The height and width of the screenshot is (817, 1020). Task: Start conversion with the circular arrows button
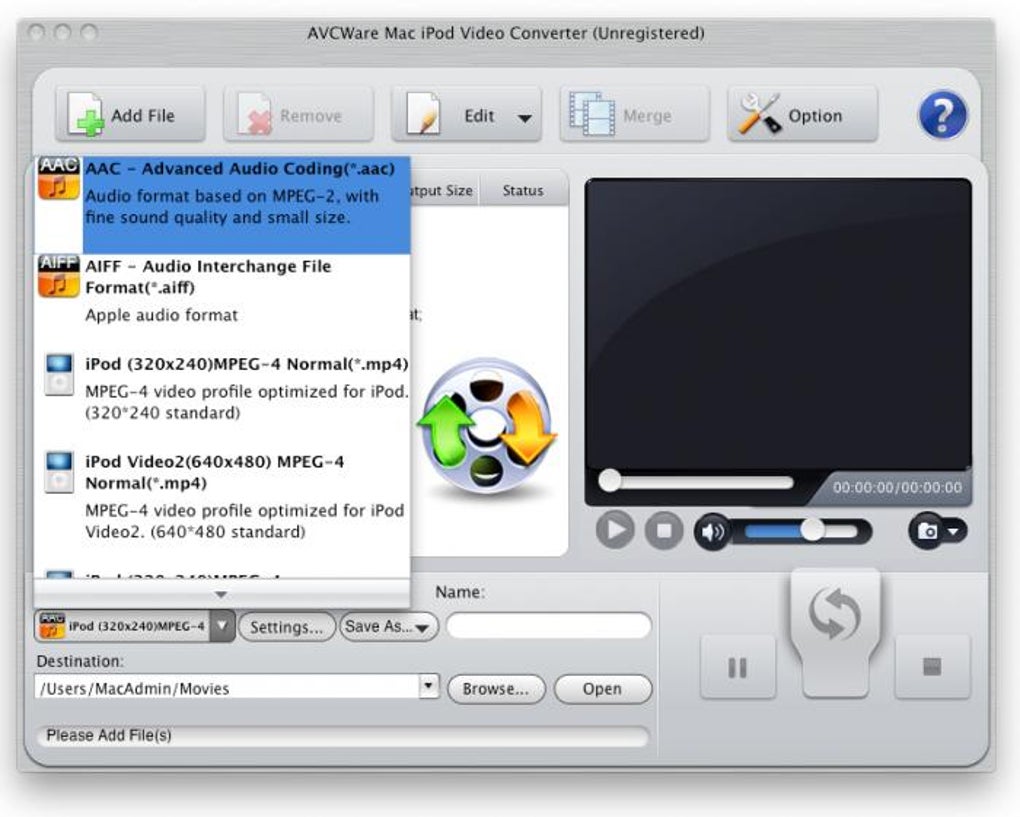(835, 632)
